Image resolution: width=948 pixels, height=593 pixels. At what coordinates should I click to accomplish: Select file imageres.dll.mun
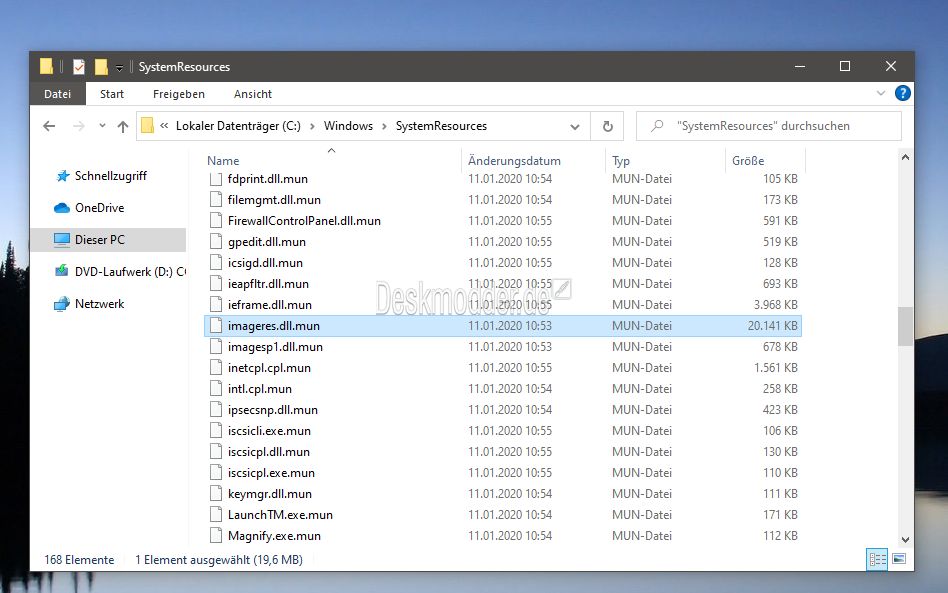tap(503, 326)
